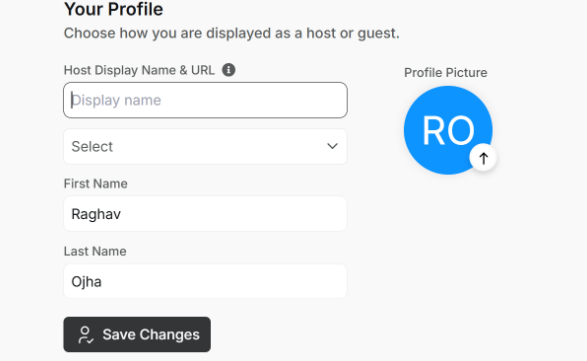The width and height of the screenshot is (587, 361).
Task: Click the Last Name field containing Ojha
Action: 205,282
